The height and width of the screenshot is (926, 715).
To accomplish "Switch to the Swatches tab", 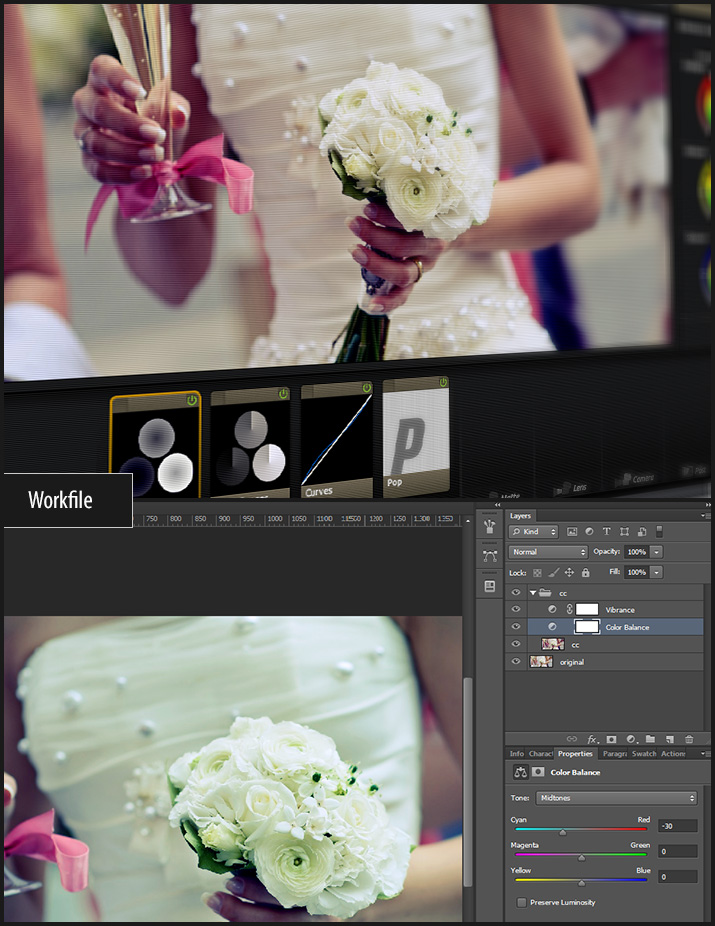I will 644,754.
